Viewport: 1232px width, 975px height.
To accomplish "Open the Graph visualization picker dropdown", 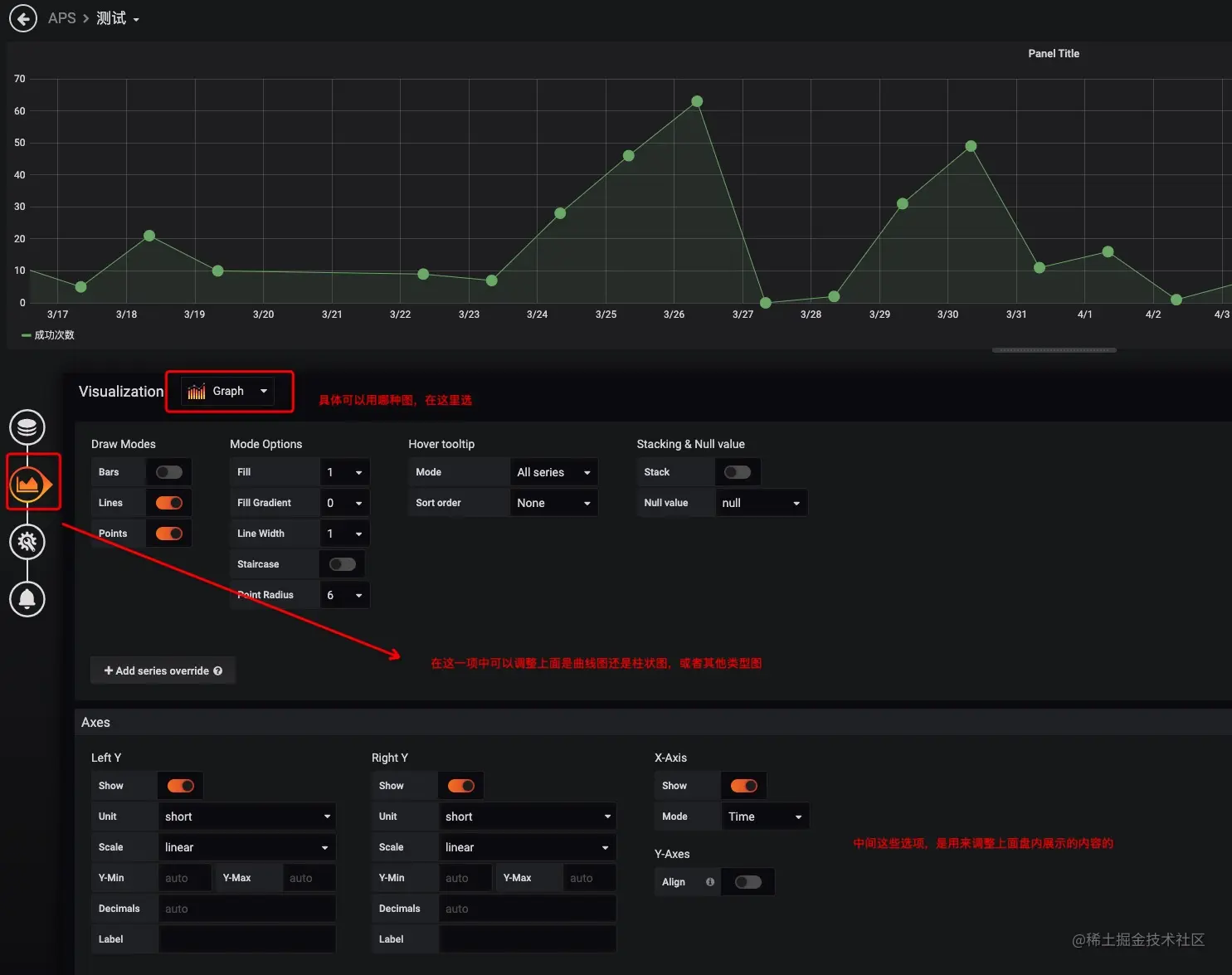I will 227,392.
